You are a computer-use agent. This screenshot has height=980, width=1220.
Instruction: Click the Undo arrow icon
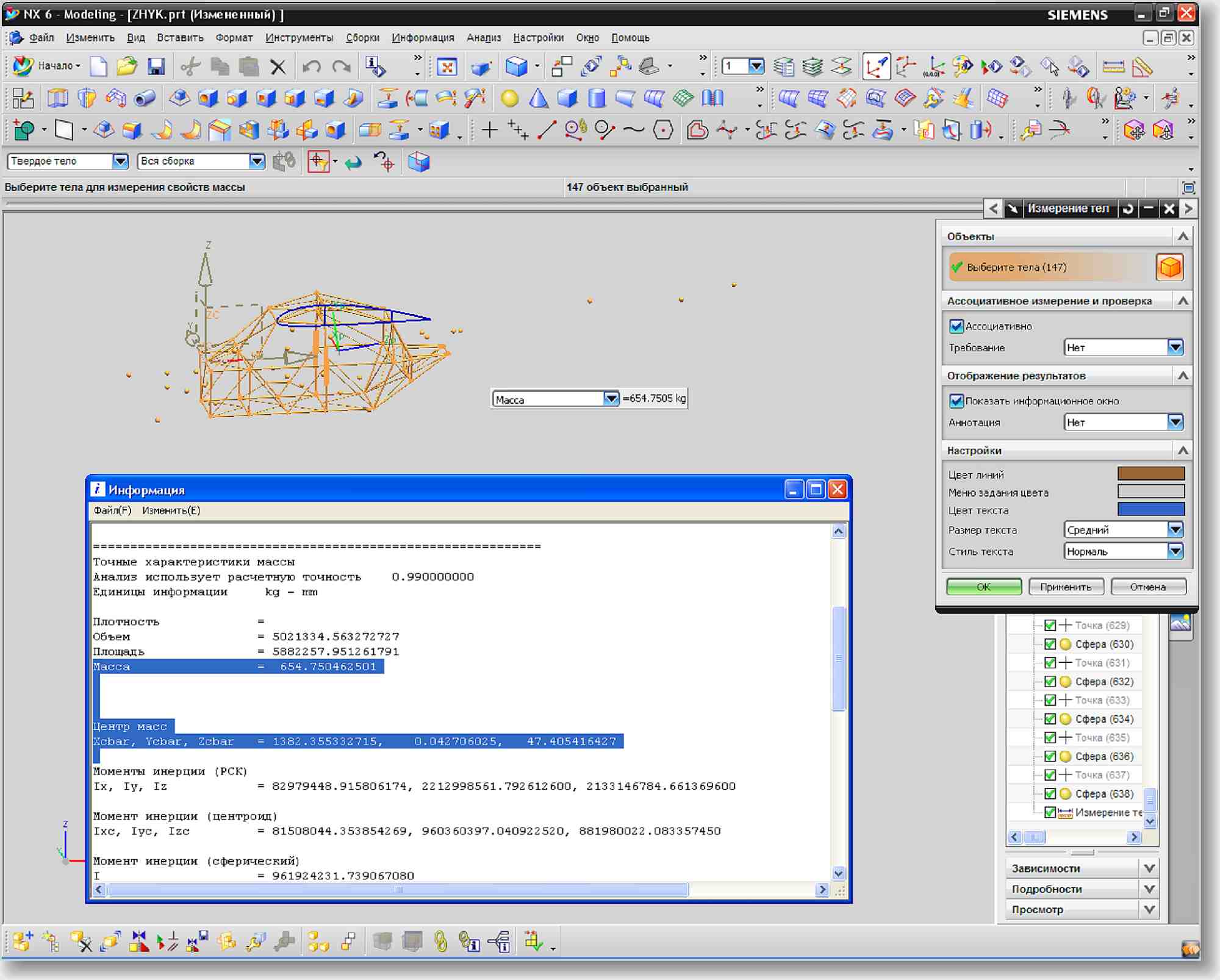(x=312, y=66)
